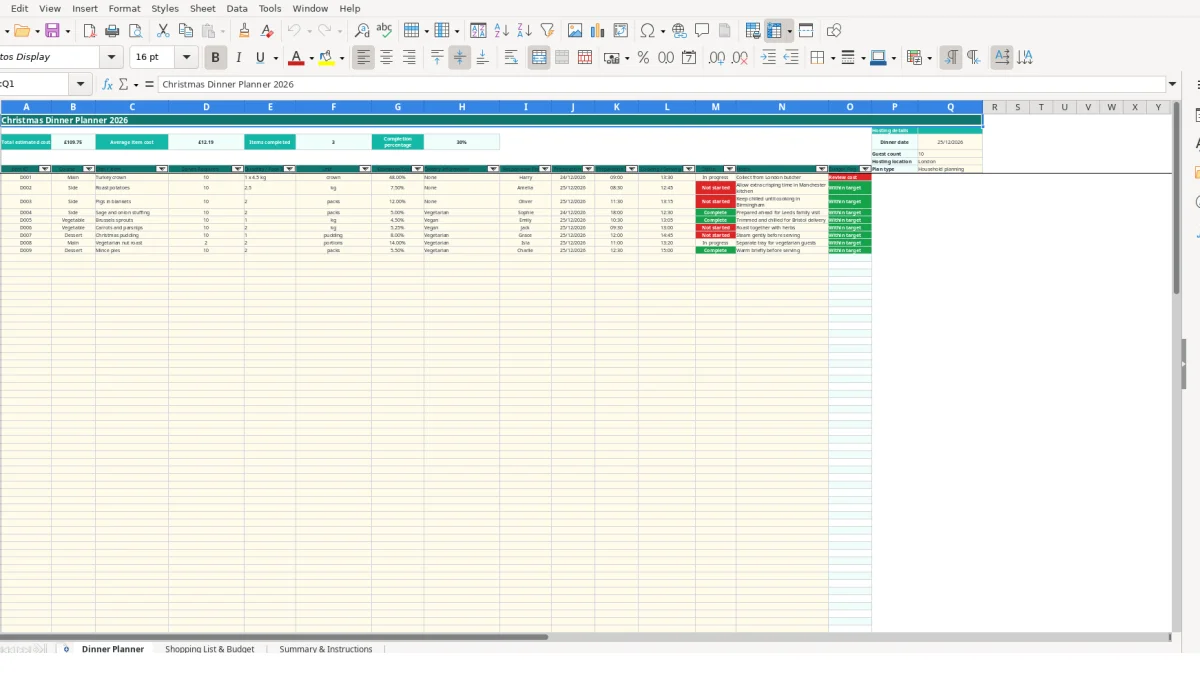The image size is (1200, 675).
Task: Click the Clear Direct Formatting icon
Action: tap(267, 31)
